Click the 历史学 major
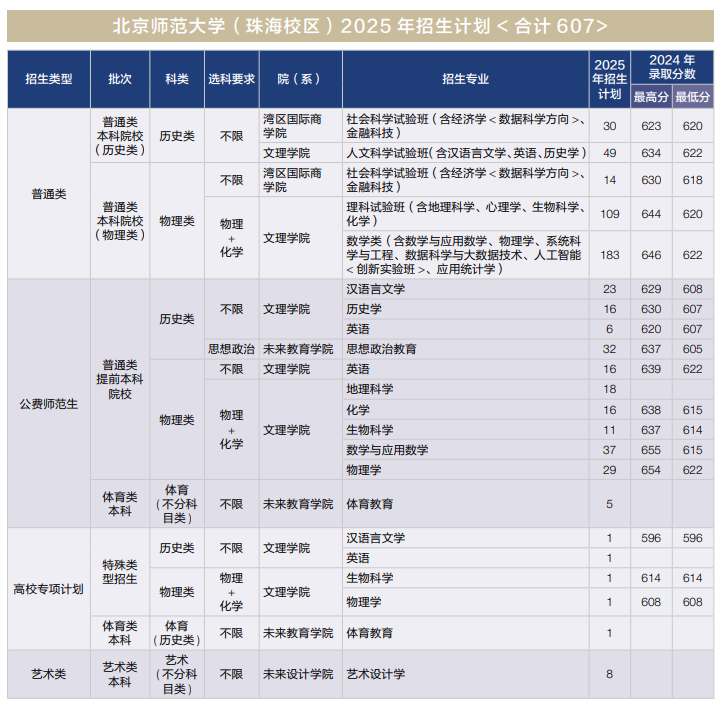 pyautogui.click(x=465, y=309)
